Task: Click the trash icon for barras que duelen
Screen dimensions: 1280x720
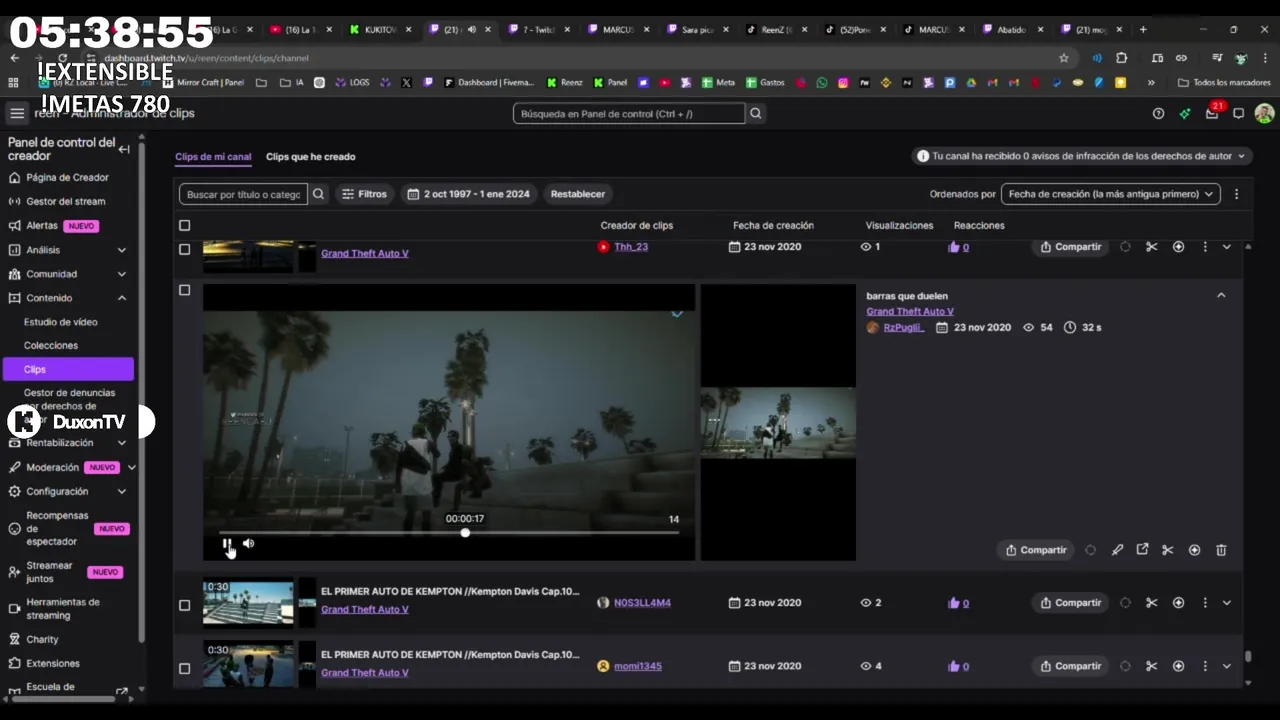Action: point(1221,550)
